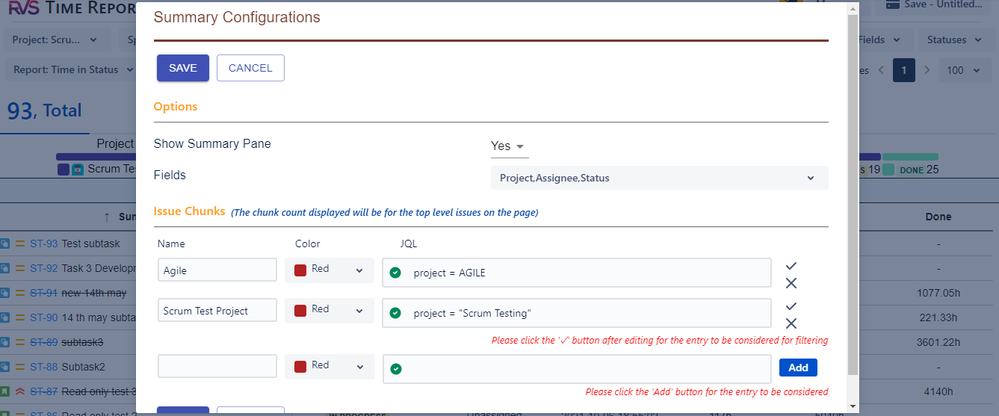Viewport: 999px width, 416px height.
Task: Click the scrollbar up arrow of the dialog
Action: coord(853,8)
